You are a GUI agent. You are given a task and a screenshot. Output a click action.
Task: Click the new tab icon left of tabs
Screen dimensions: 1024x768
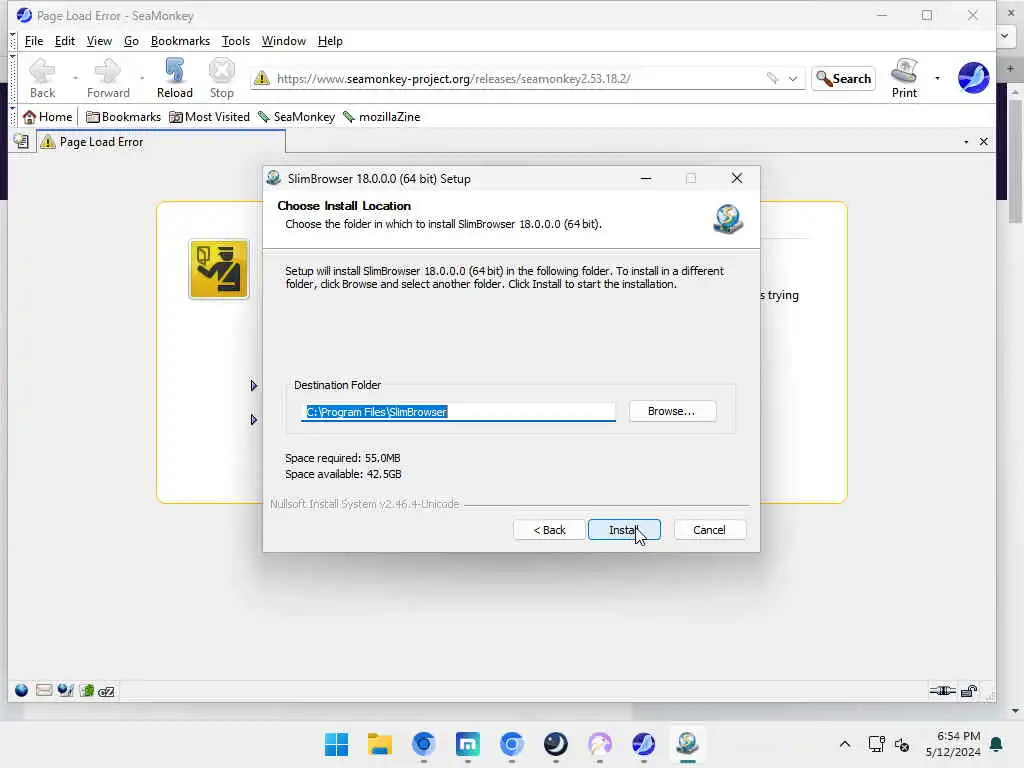pyautogui.click(x=22, y=141)
